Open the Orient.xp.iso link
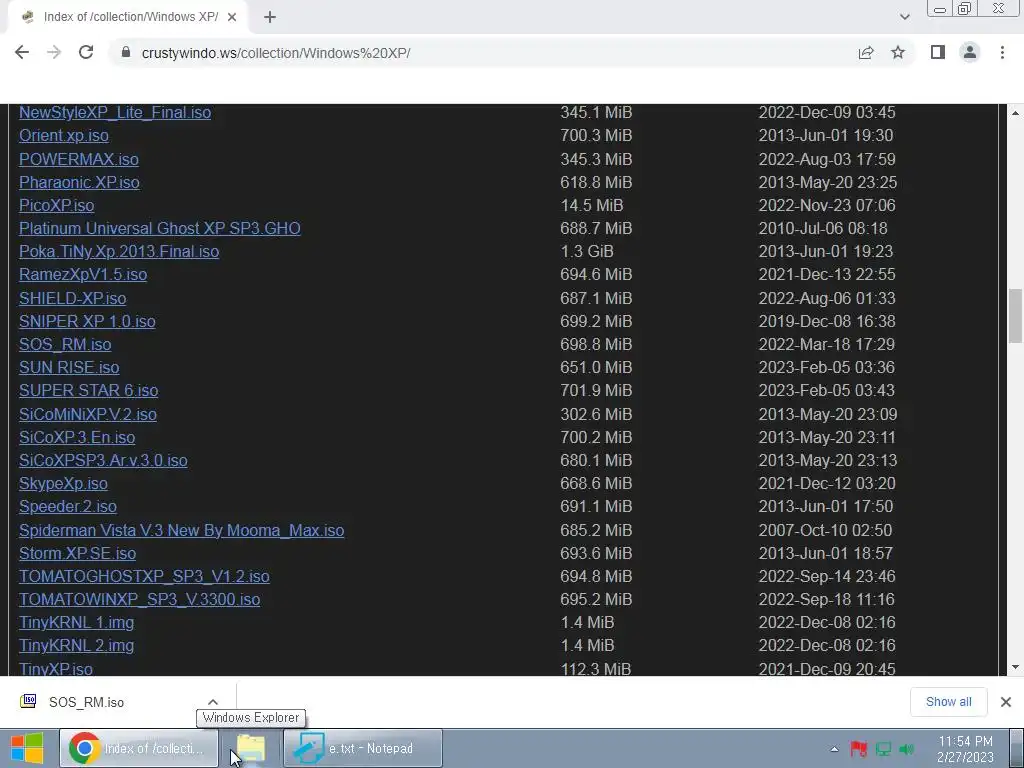 (x=64, y=135)
